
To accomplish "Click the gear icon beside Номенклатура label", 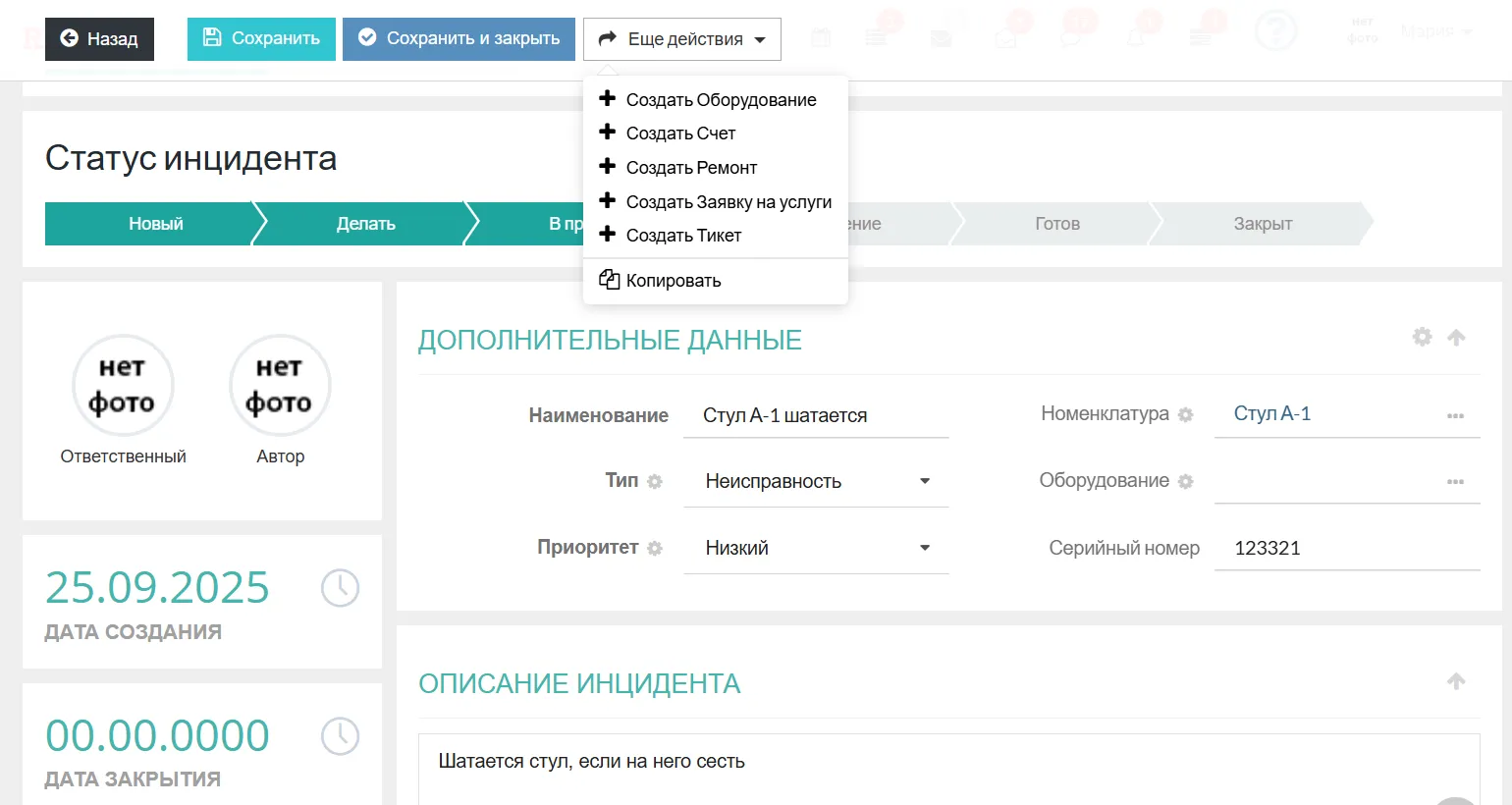I will click(1185, 414).
